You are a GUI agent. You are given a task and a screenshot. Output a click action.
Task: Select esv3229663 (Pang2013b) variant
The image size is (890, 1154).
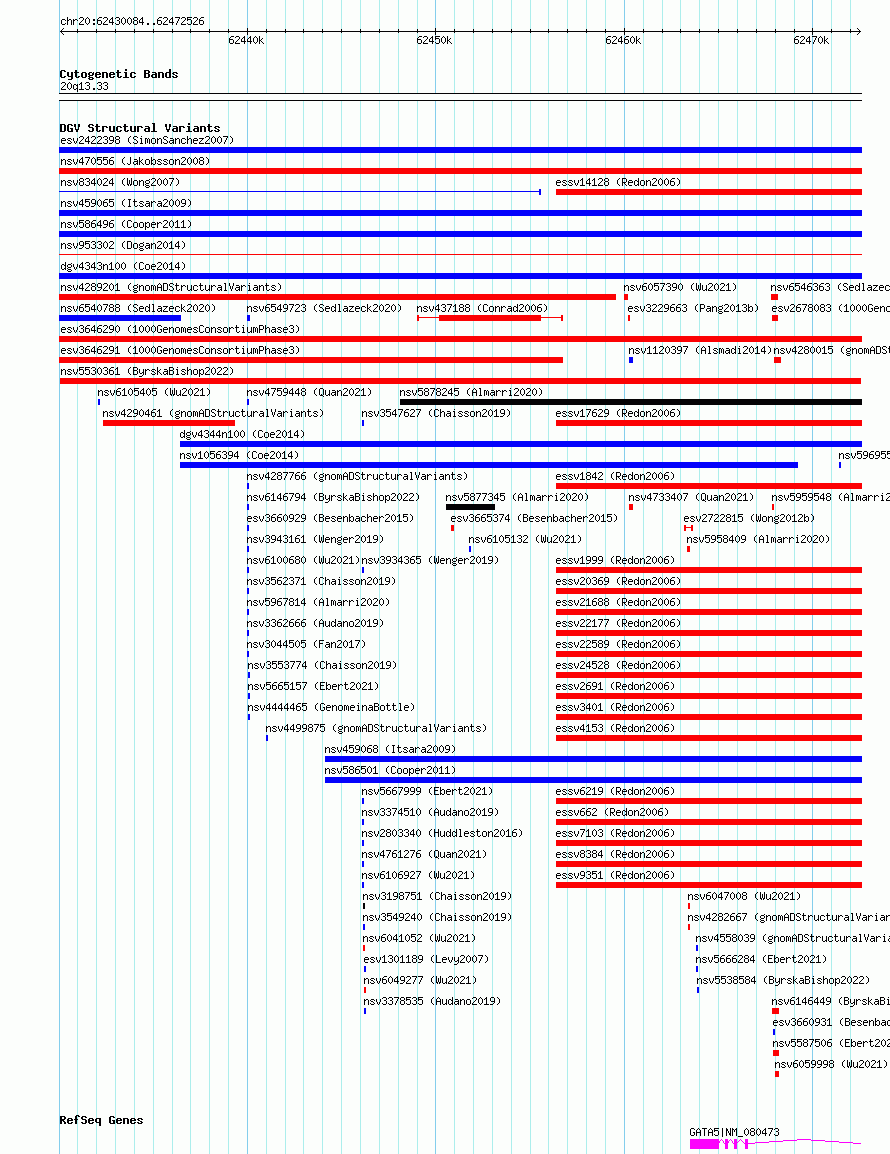click(x=693, y=308)
